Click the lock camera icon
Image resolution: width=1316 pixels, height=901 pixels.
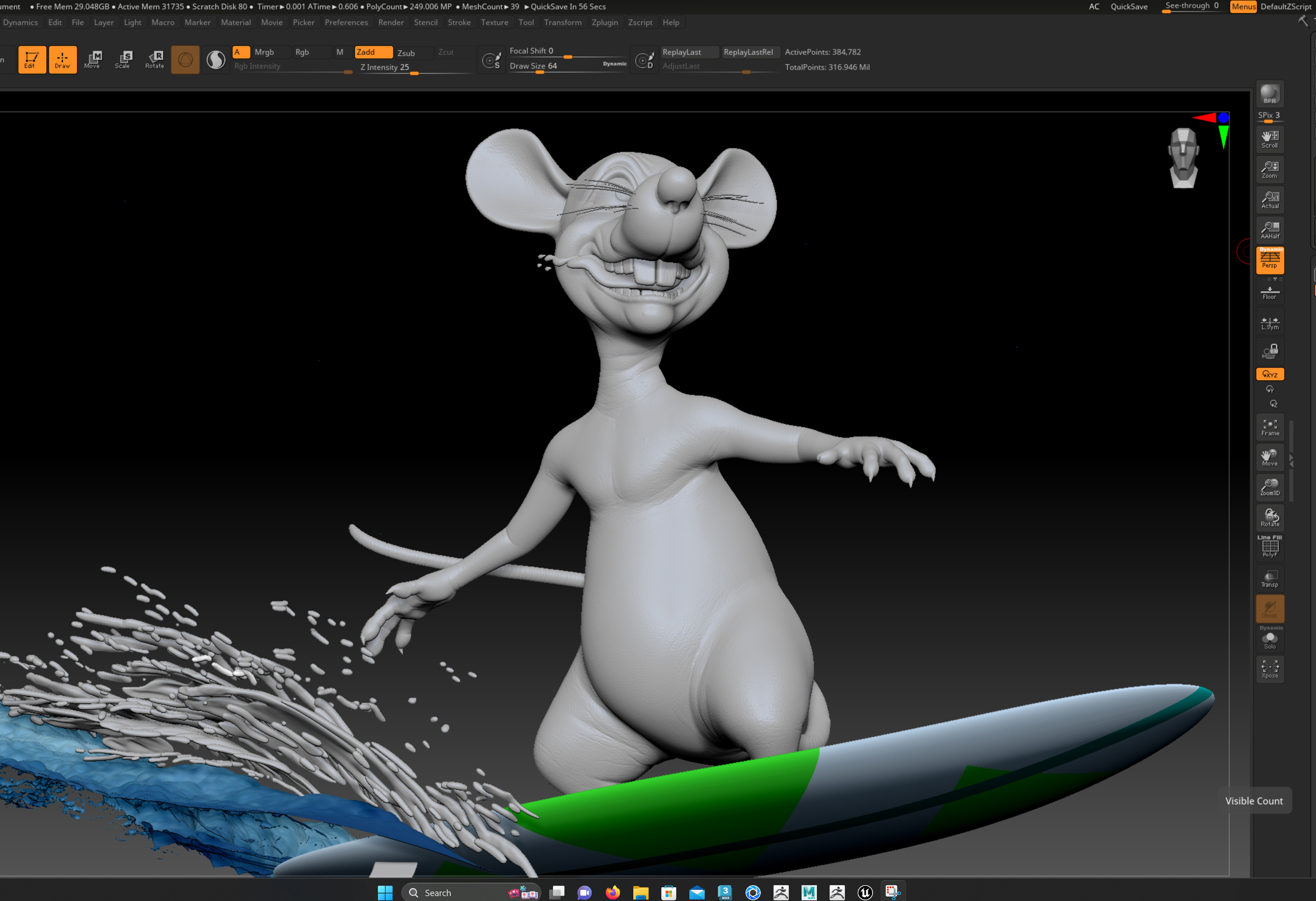[1270, 352]
